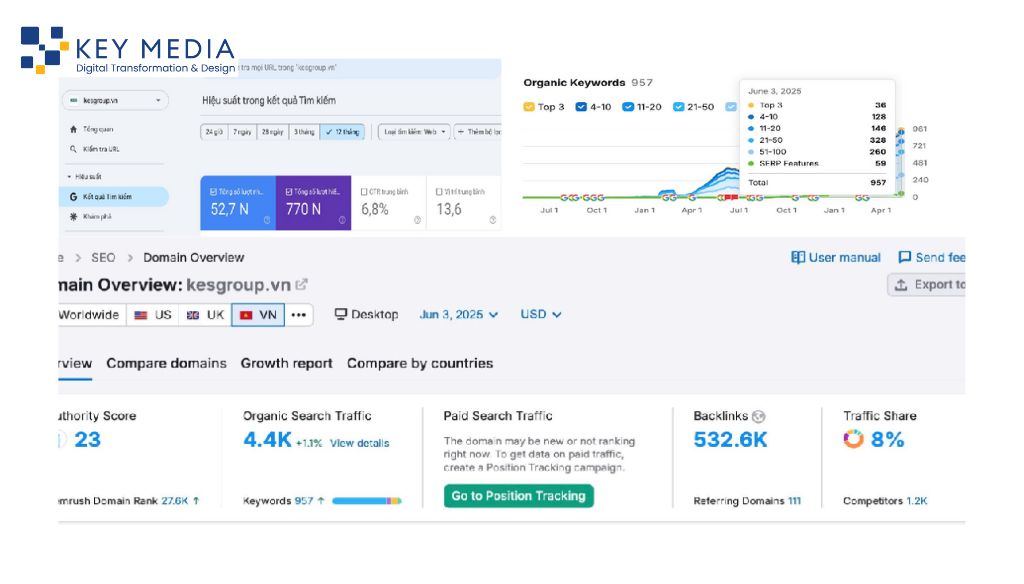Click help icon on the 6,8% CTR card

(417, 220)
